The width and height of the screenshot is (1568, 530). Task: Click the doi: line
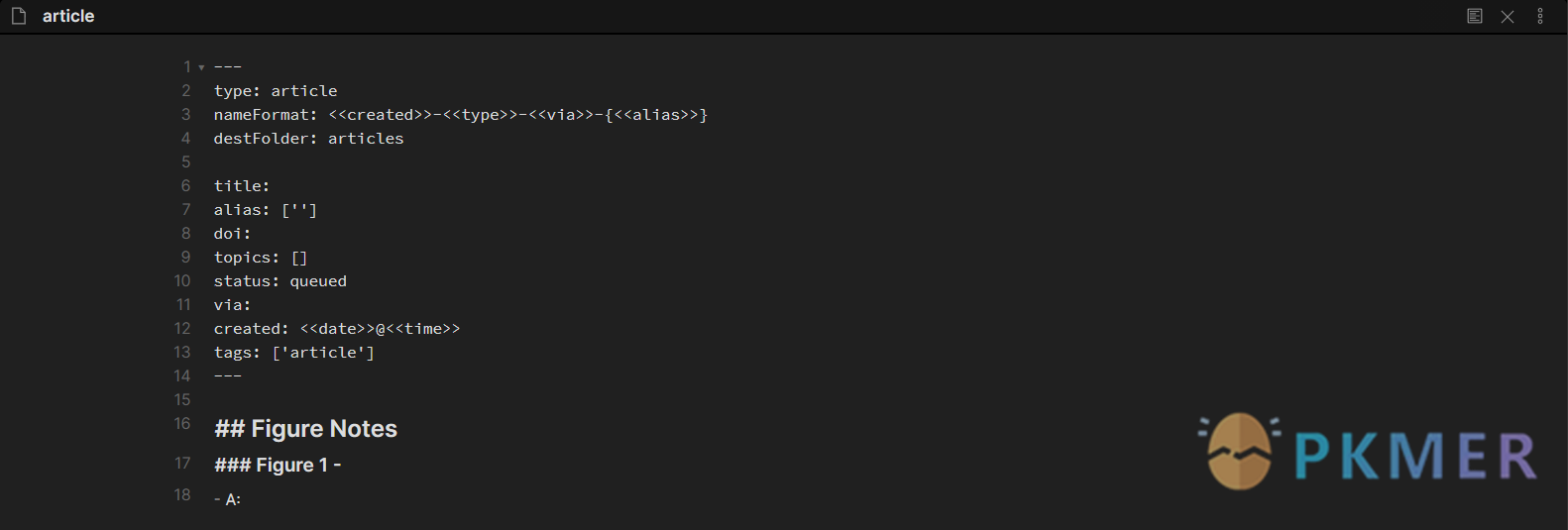point(233,234)
